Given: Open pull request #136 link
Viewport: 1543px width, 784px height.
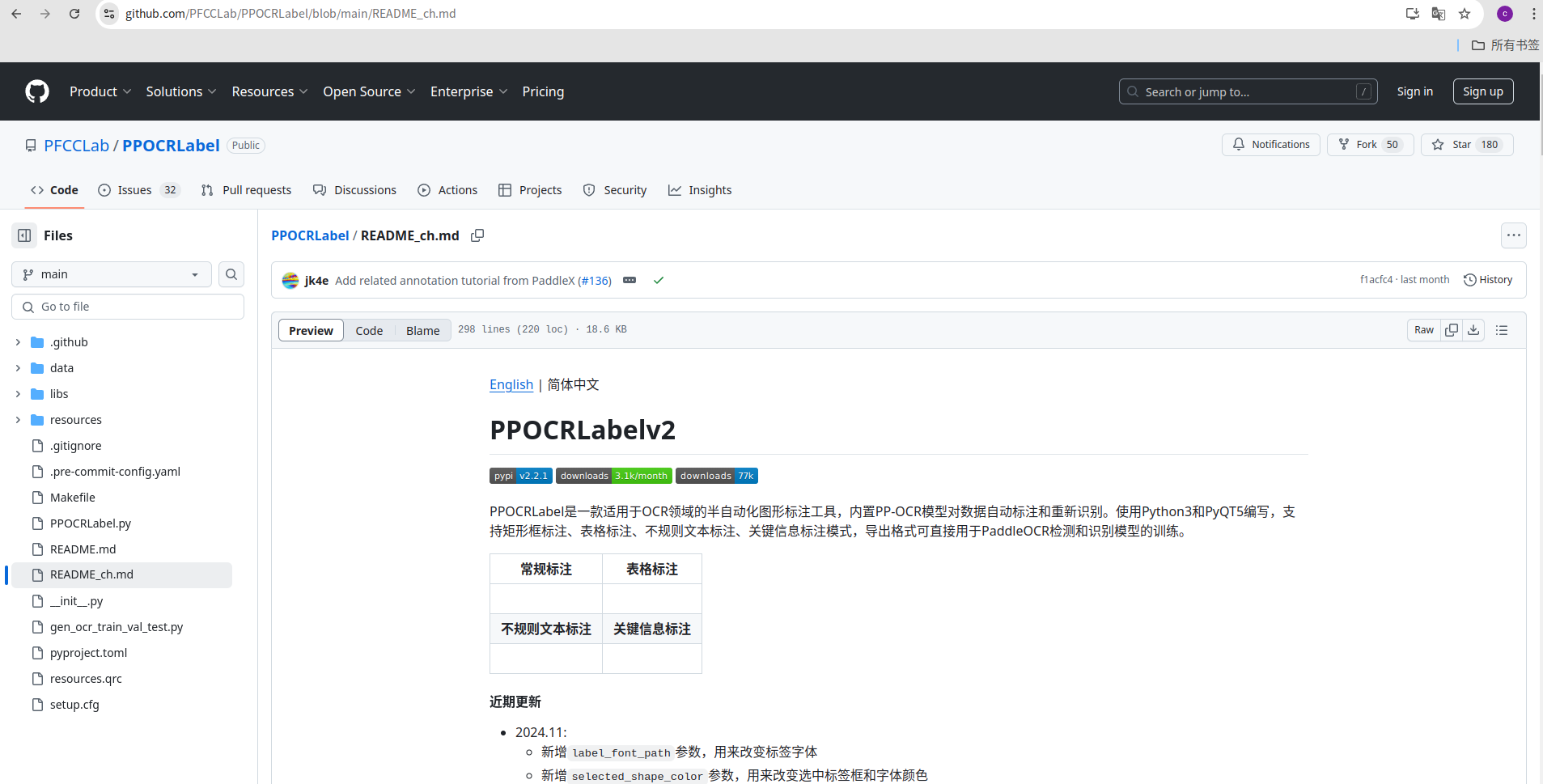Looking at the screenshot, I should pyautogui.click(x=595, y=280).
